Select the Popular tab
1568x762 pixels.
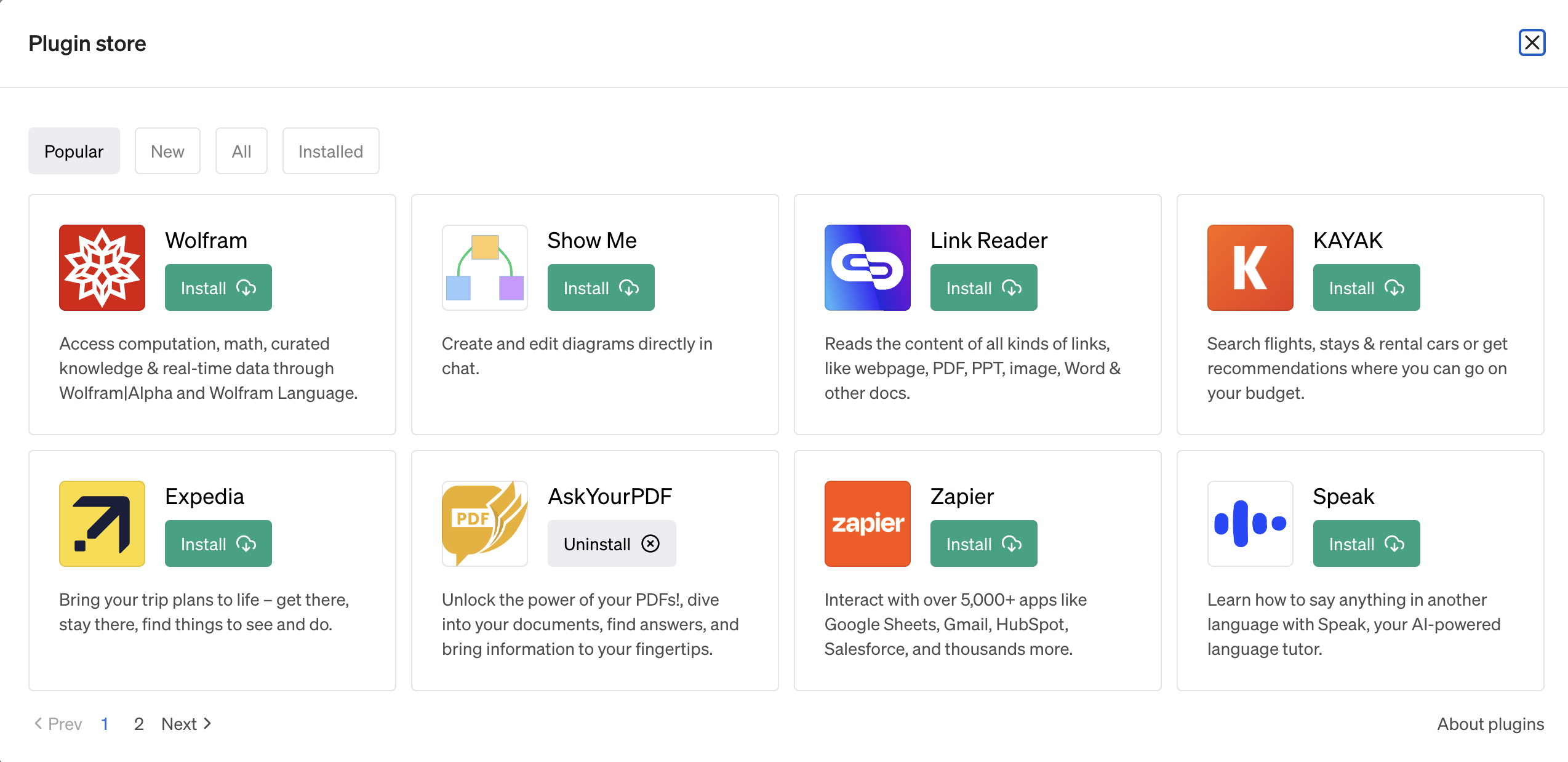(74, 151)
